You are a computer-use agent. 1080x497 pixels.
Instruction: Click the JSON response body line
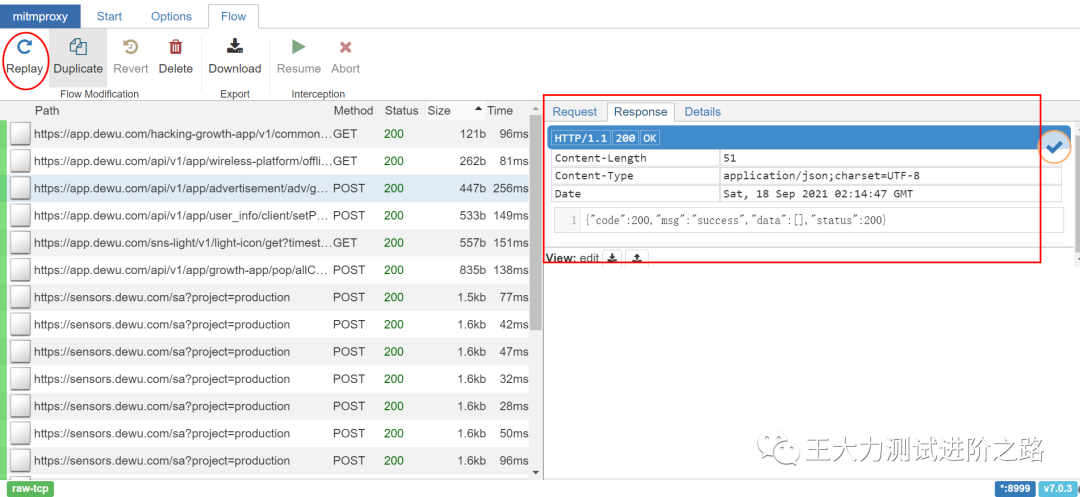(x=735, y=221)
